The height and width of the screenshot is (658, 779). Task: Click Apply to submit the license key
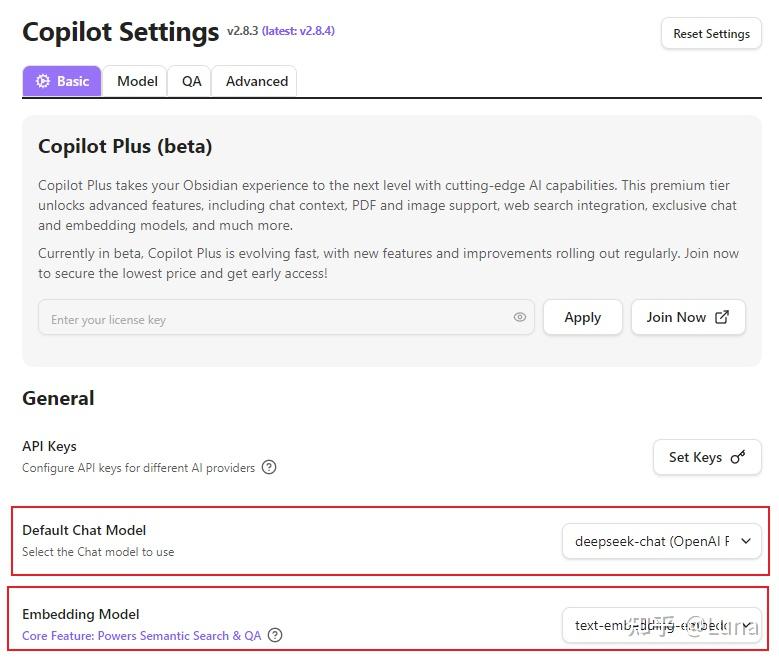[582, 317]
